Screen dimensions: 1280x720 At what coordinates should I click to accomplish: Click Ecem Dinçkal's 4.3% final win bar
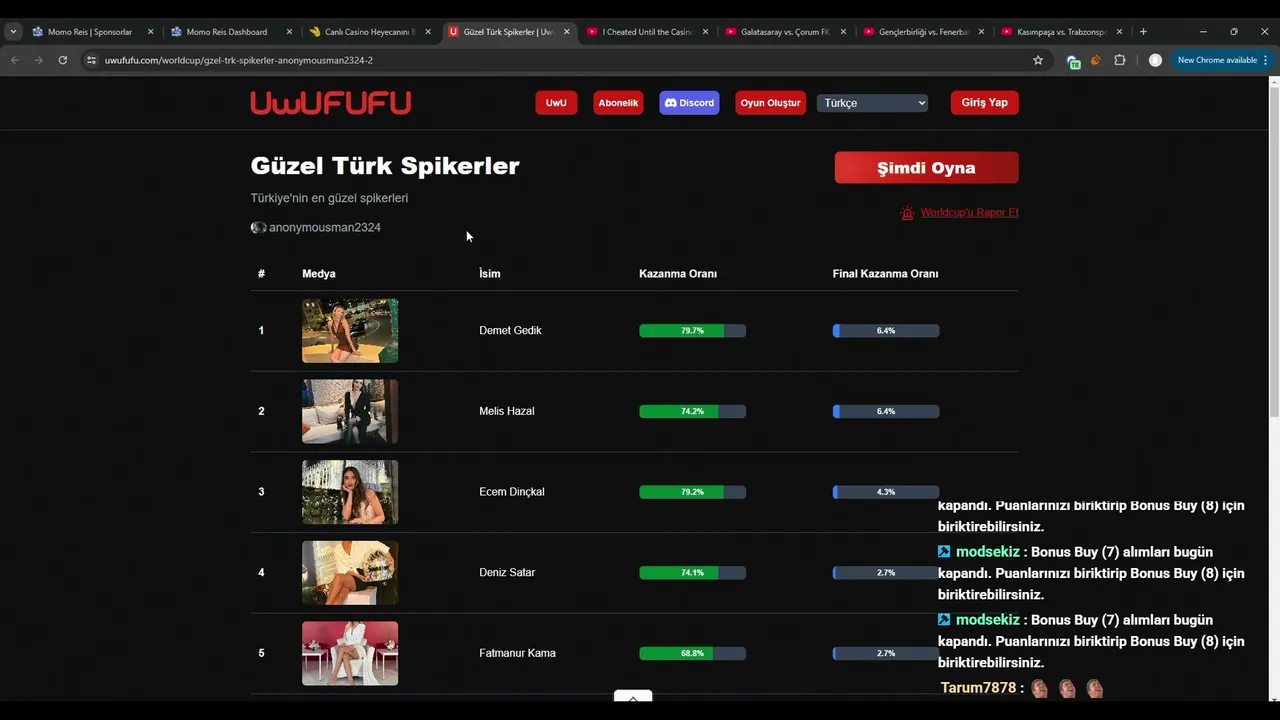coord(886,492)
